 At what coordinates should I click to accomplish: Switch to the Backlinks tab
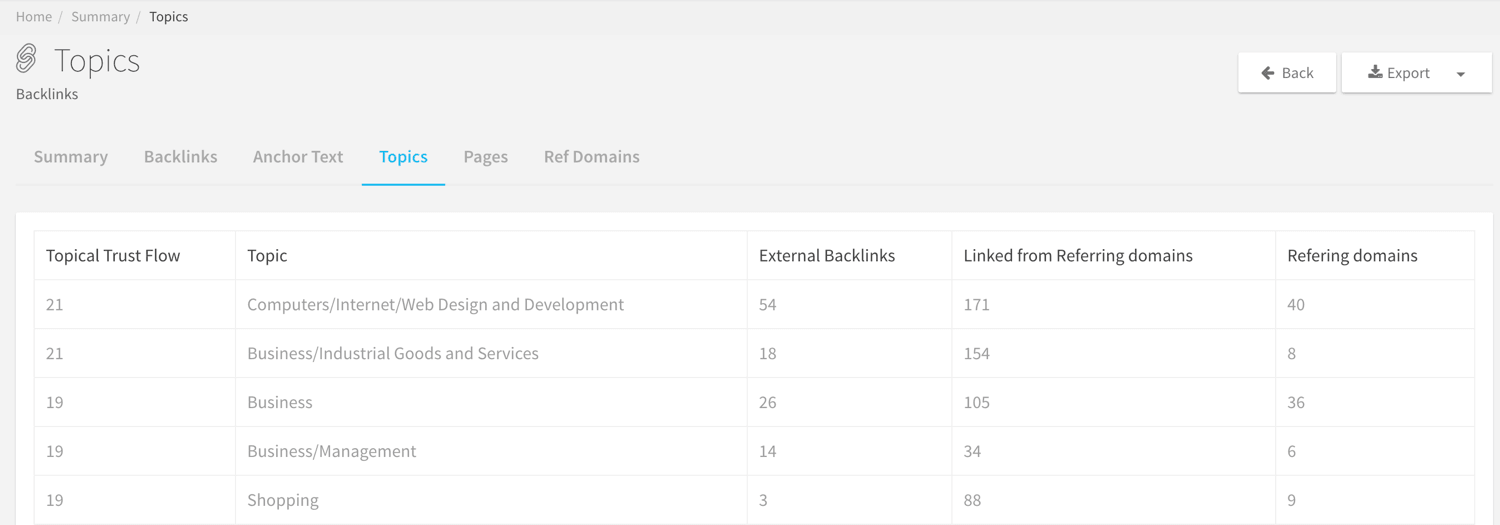click(181, 156)
